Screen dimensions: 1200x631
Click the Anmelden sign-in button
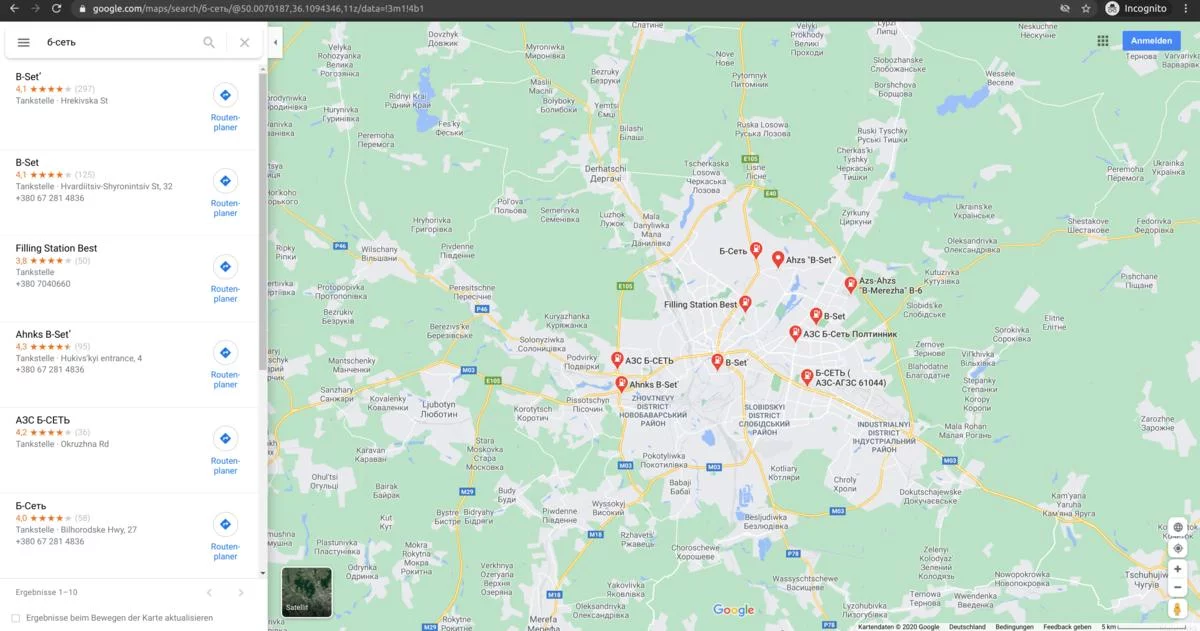coord(1151,41)
